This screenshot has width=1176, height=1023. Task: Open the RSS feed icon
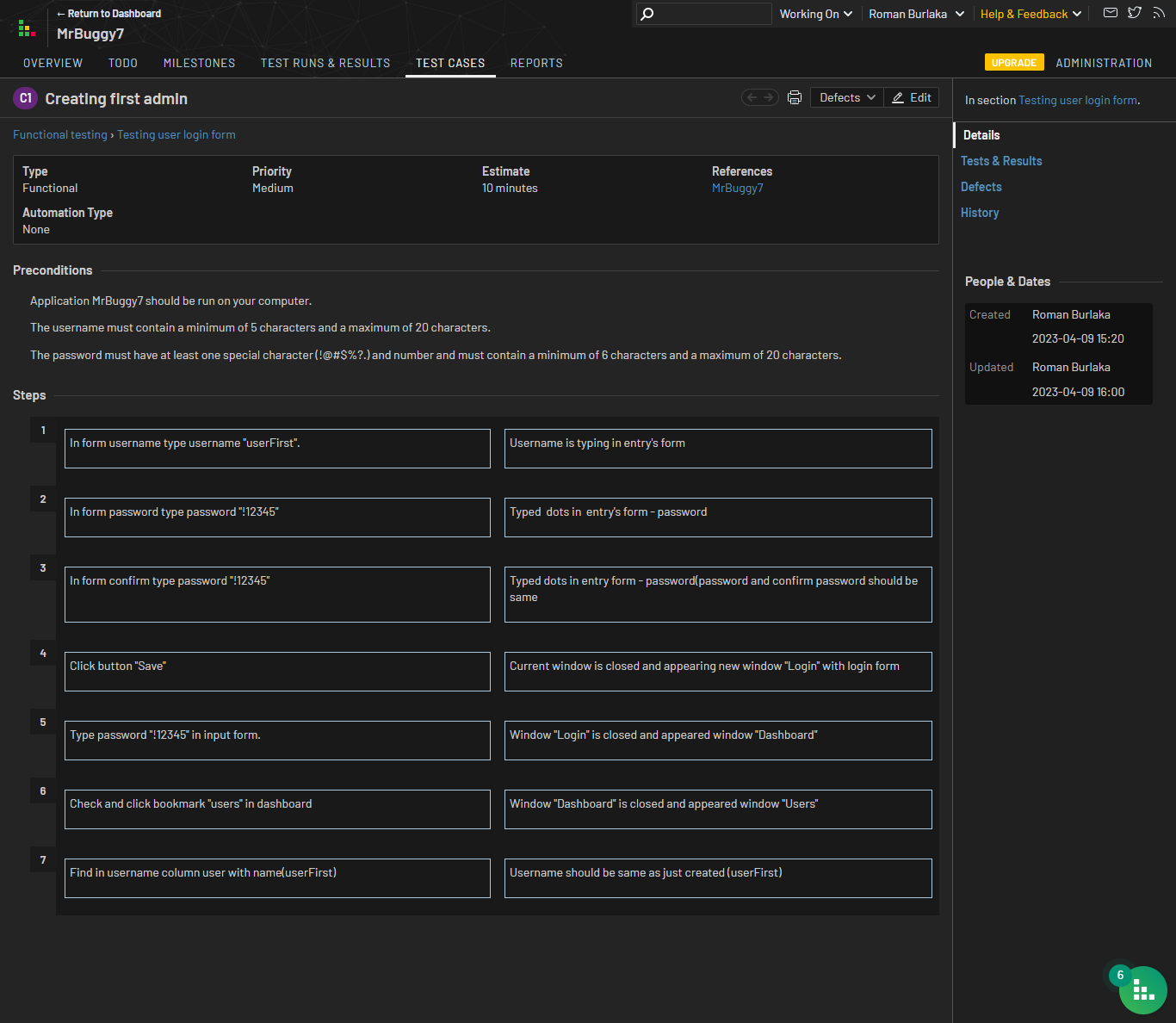click(x=1159, y=13)
